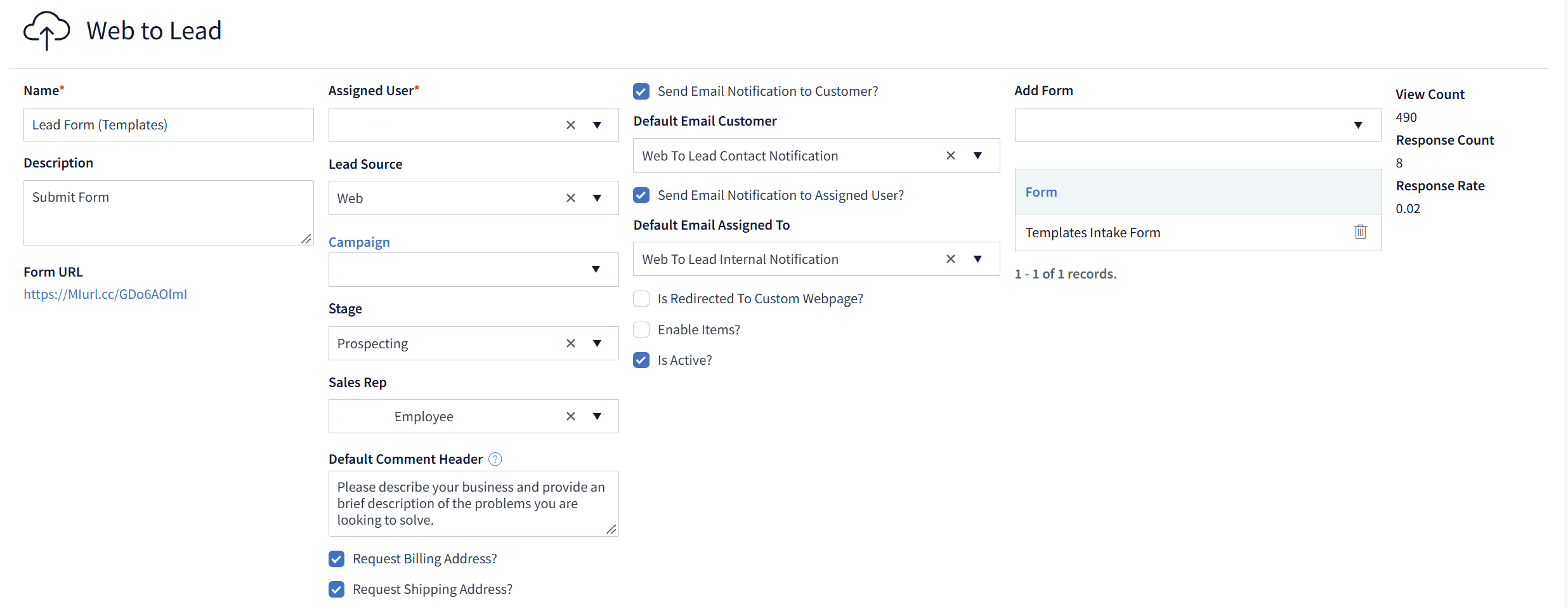
Task: Uncheck Request Billing Address
Action: coord(337,559)
